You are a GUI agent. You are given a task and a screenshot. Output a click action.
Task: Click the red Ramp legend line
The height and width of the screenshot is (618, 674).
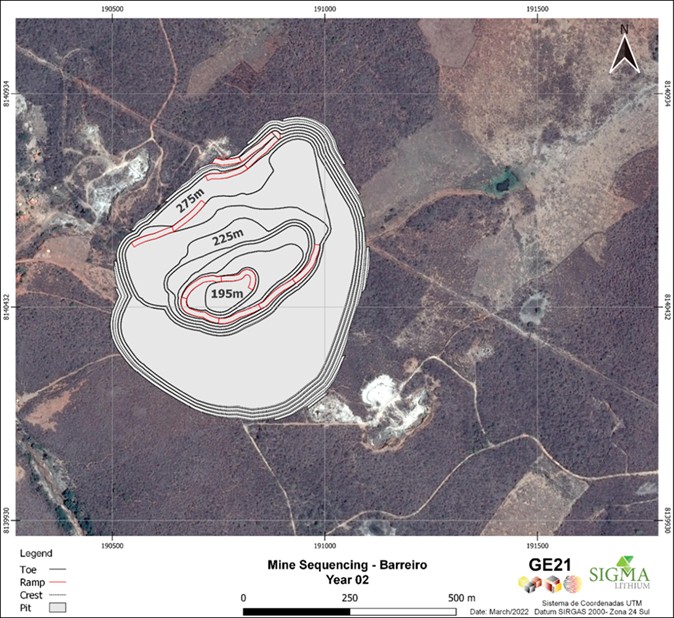coord(58,582)
